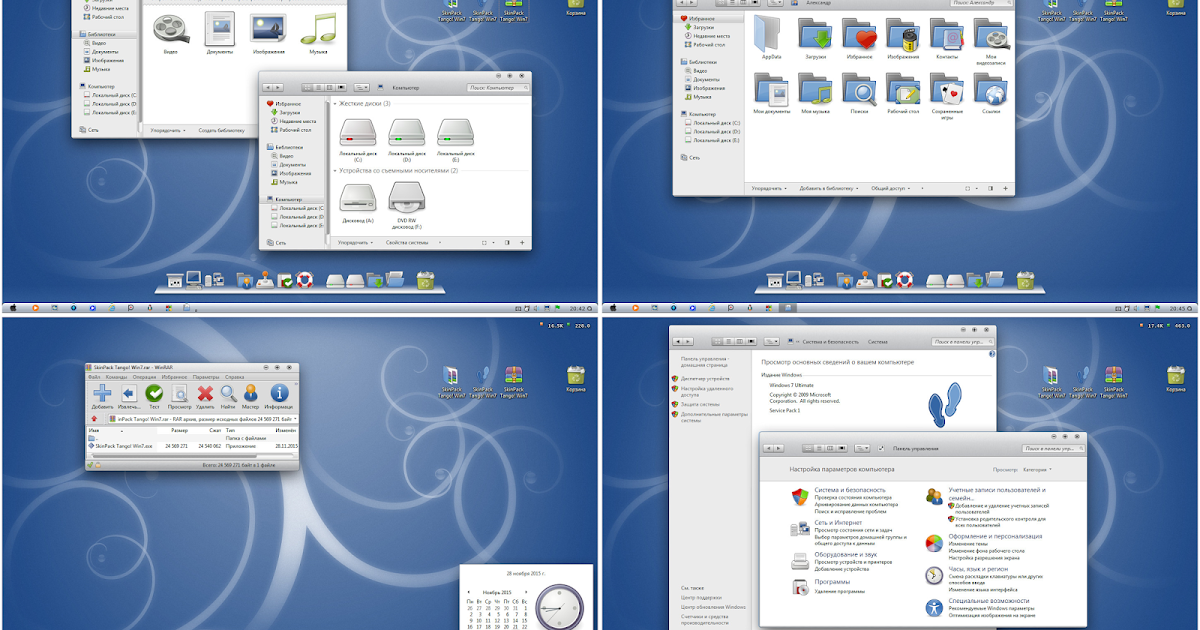Select Сохраненные игры folder icon

point(947,89)
